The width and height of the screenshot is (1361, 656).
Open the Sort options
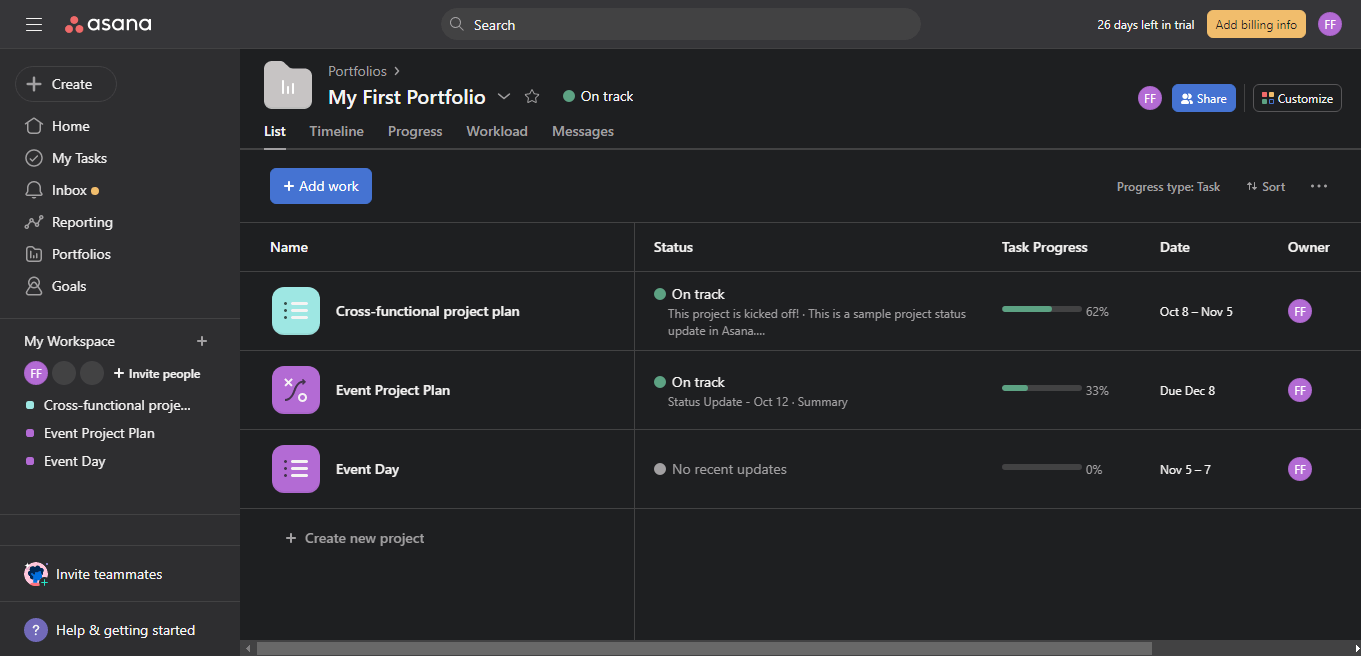coord(1265,186)
